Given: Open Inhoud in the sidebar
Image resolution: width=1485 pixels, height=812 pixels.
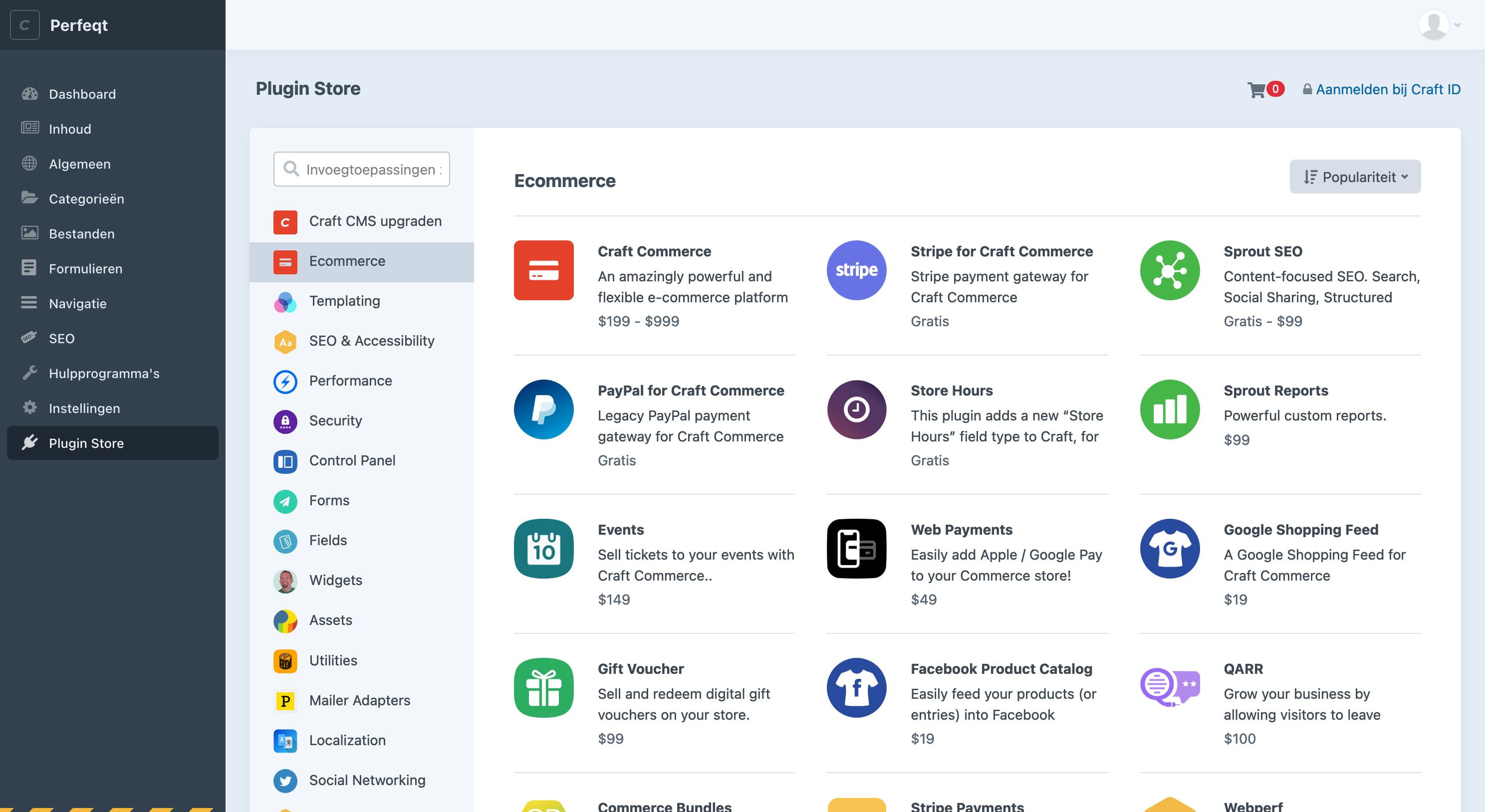Looking at the screenshot, I should pos(112,129).
